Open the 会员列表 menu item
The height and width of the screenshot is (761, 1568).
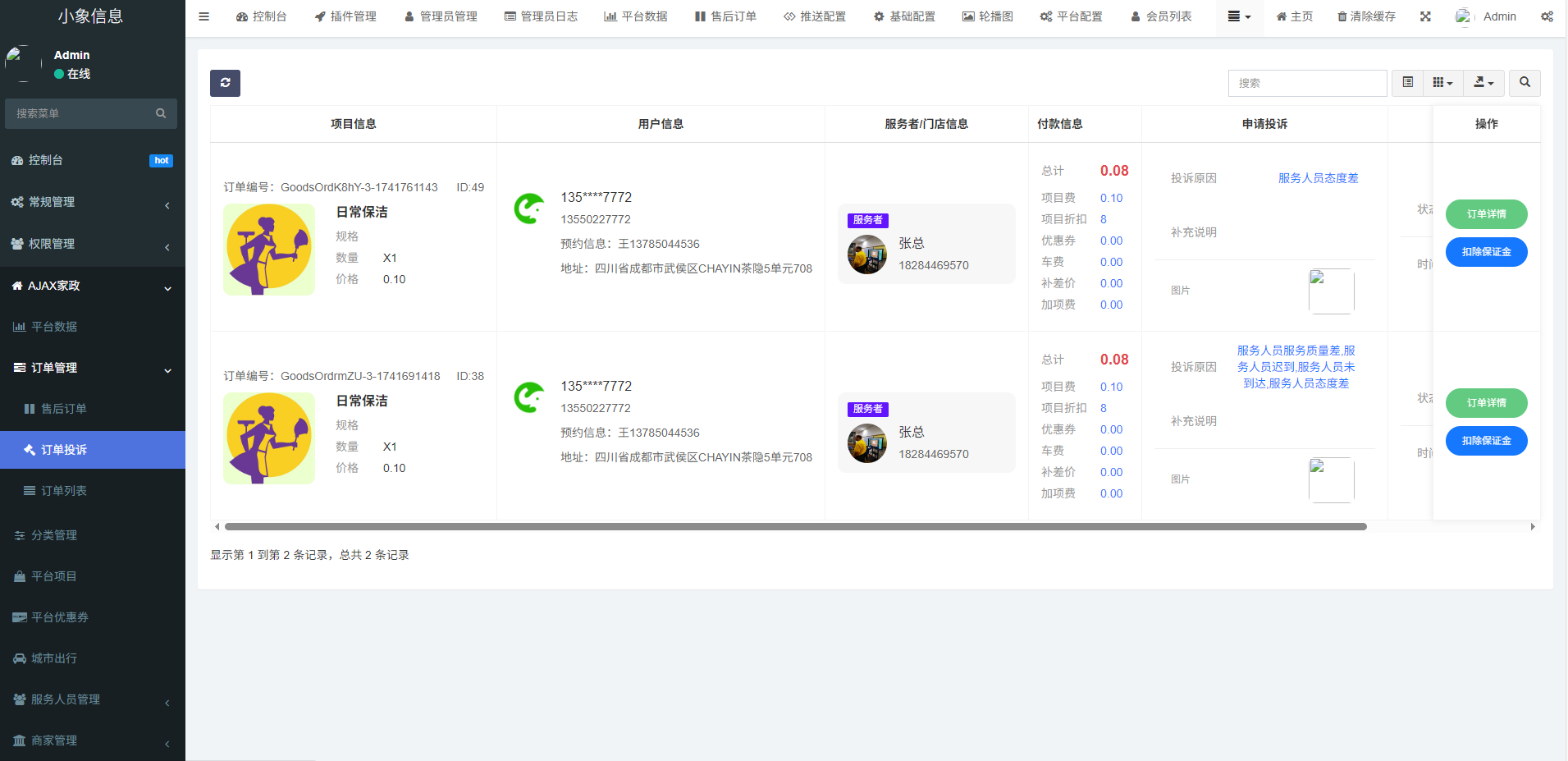pos(1161,16)
